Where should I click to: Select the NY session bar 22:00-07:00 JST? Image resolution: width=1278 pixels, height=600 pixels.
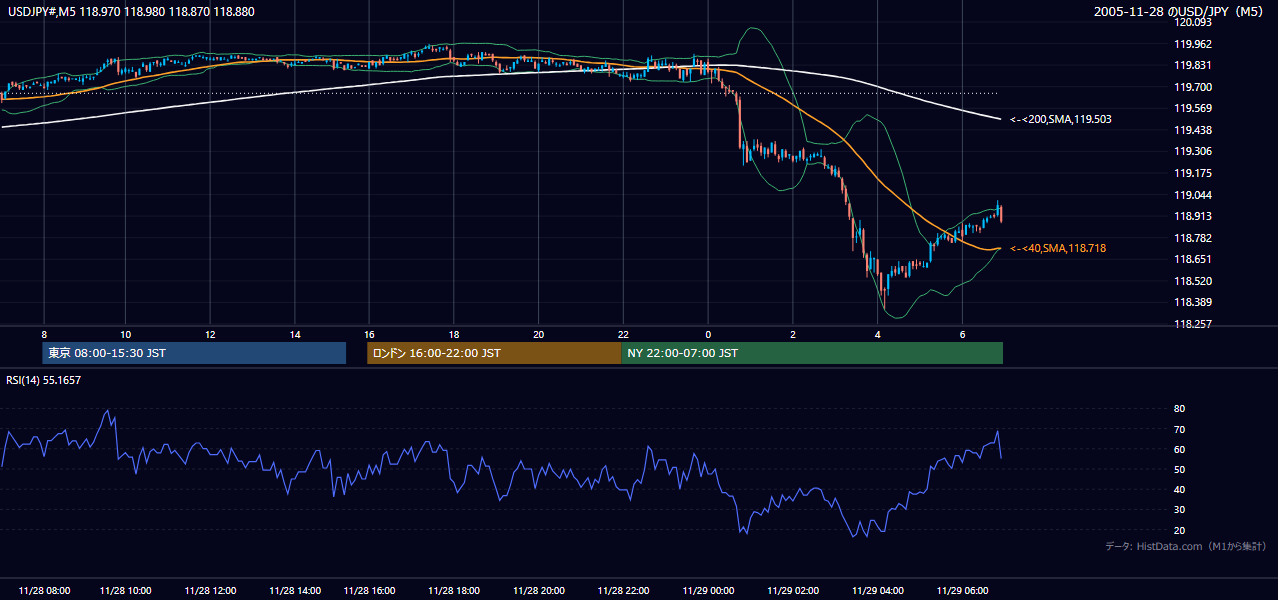(x=812, y=353)
